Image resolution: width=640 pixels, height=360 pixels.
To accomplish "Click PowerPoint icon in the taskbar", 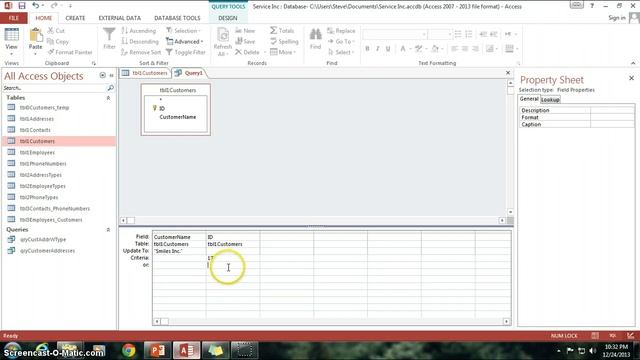I will pos(157,351).
